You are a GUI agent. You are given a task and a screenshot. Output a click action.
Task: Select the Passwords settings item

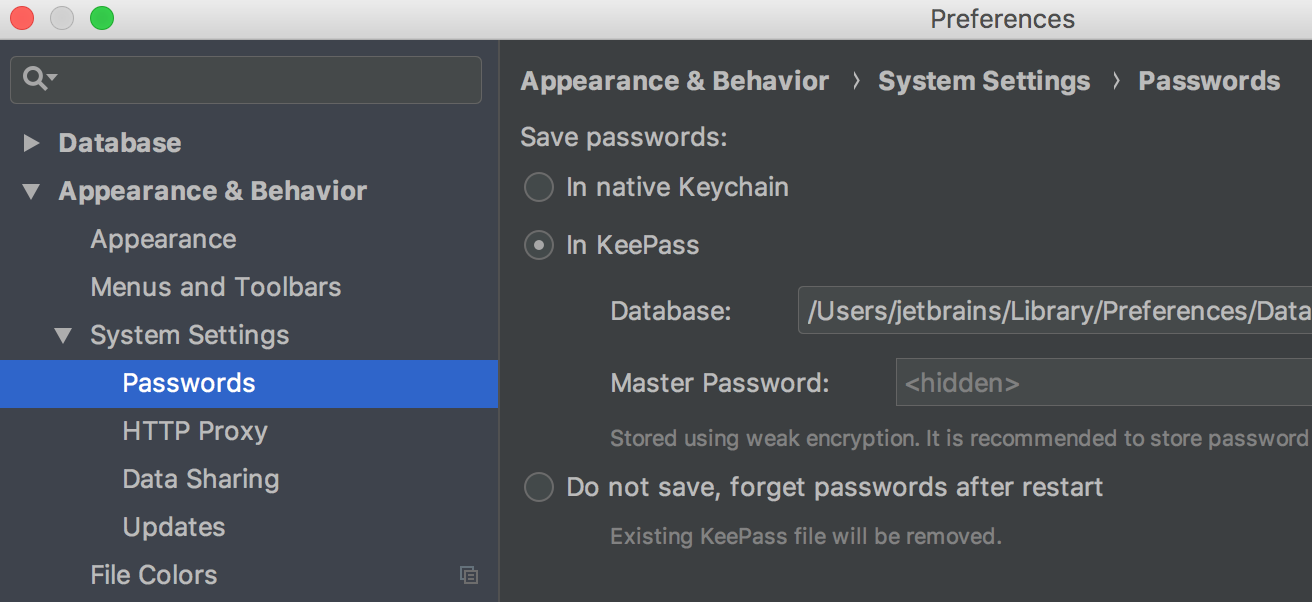pyautogui.click(x=249, y=383)
